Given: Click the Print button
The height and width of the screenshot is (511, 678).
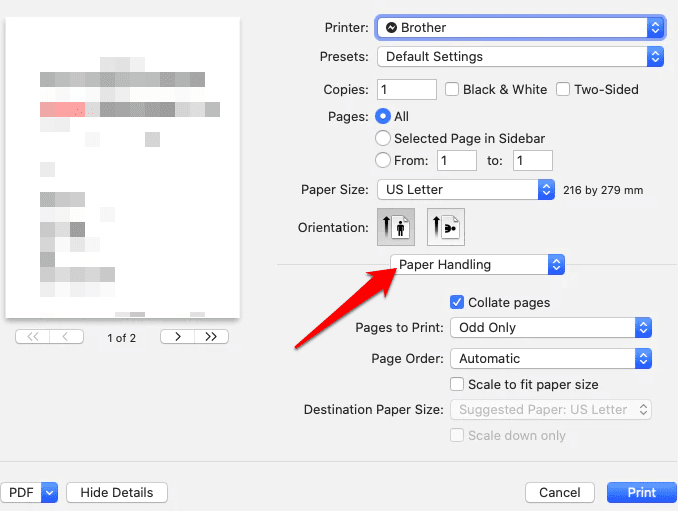Looking at the screenshot, I should tap(641, 492).
